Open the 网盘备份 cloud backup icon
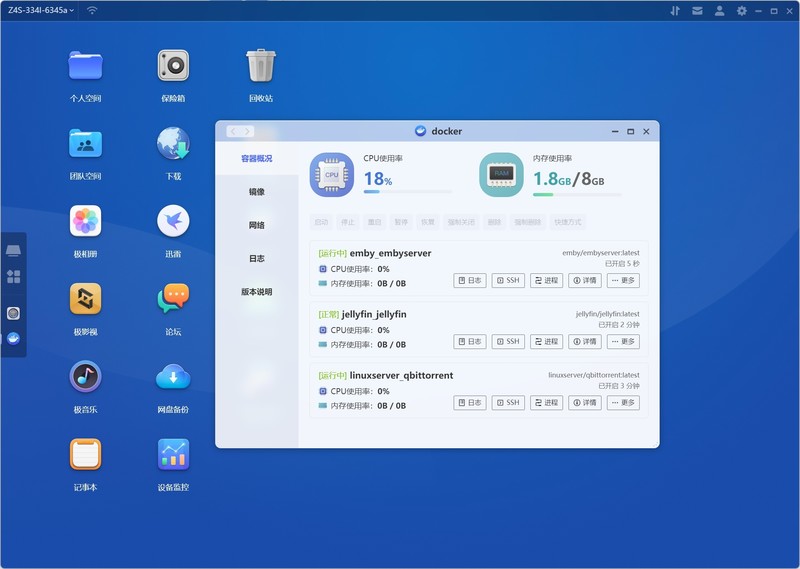 click(173, 377)
